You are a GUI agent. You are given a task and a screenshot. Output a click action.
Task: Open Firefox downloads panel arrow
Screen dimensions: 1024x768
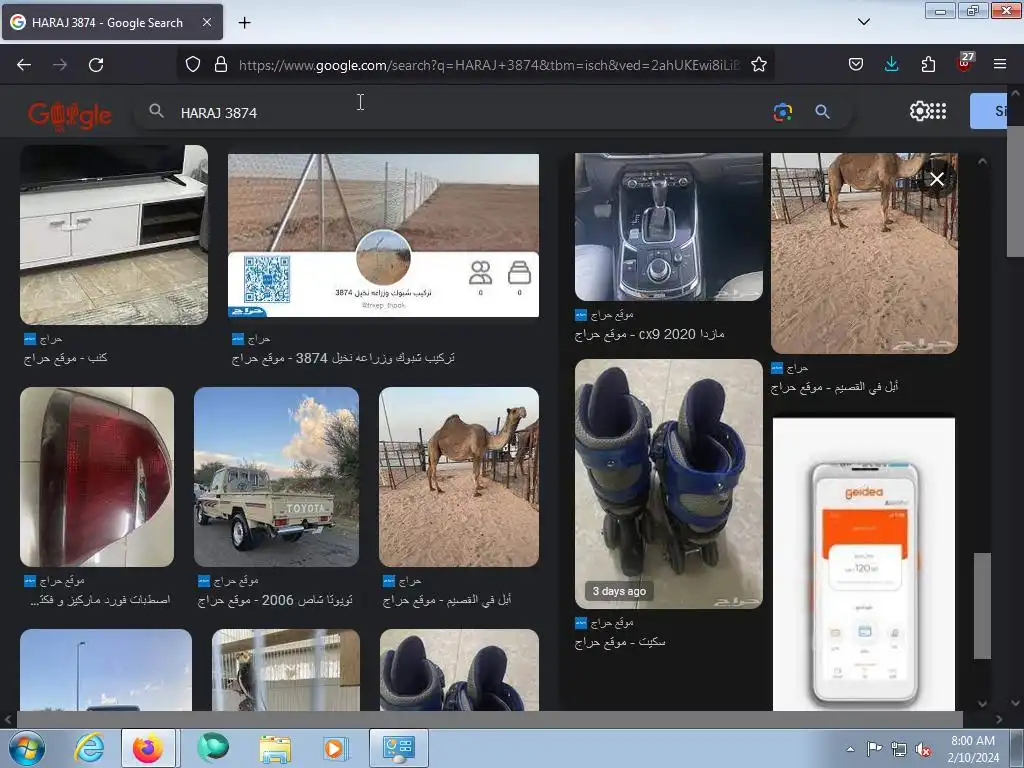[x=891, y=64]
